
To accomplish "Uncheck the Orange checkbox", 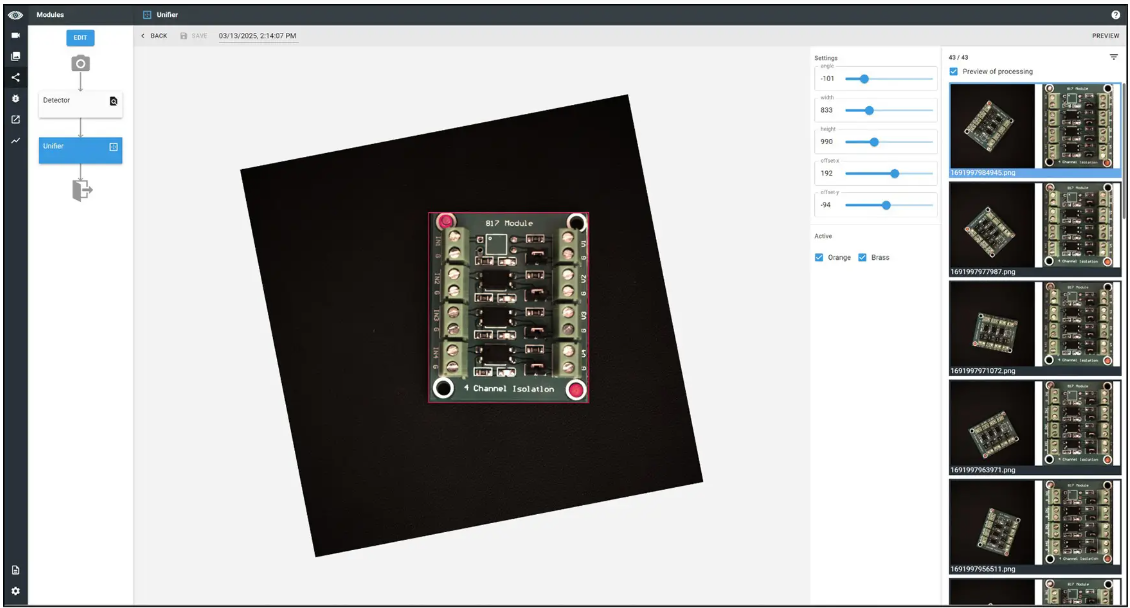I will (820, 258).
